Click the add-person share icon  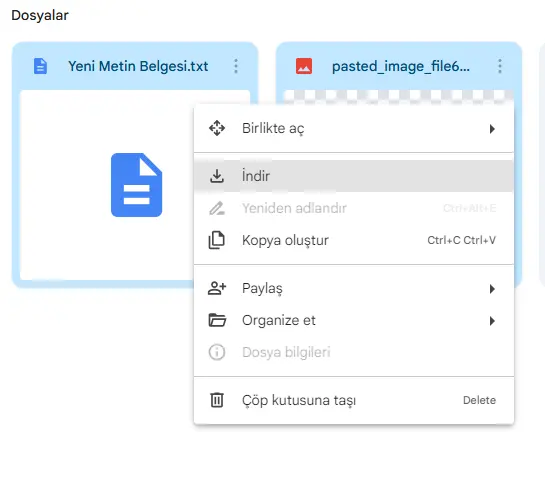(217, 288)
